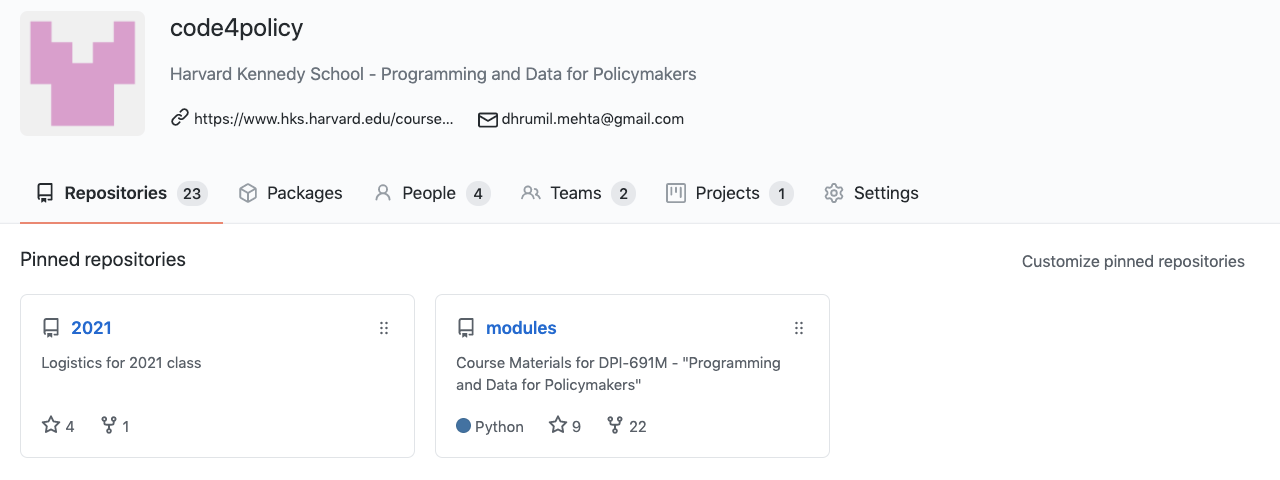This screenshot has width=1280, height=480.
Task: Click the Harvard Kennedy School description line
Action: click(433, 74)
